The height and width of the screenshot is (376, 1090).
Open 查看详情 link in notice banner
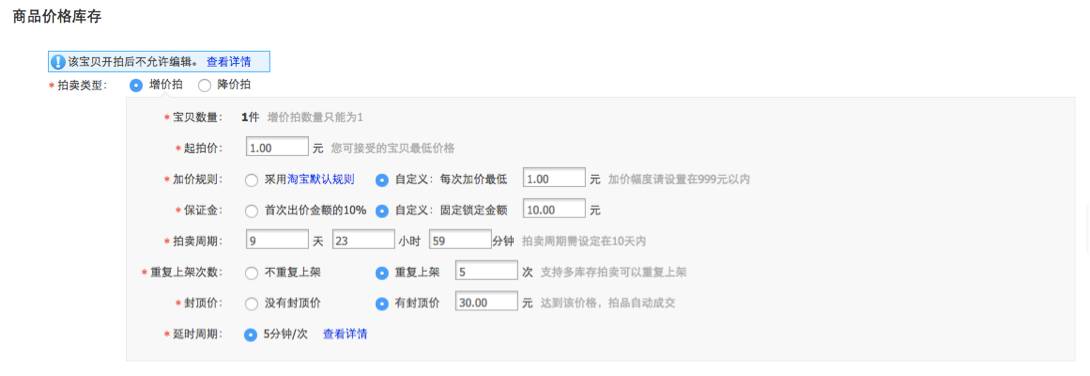click(x=229, y=62)
